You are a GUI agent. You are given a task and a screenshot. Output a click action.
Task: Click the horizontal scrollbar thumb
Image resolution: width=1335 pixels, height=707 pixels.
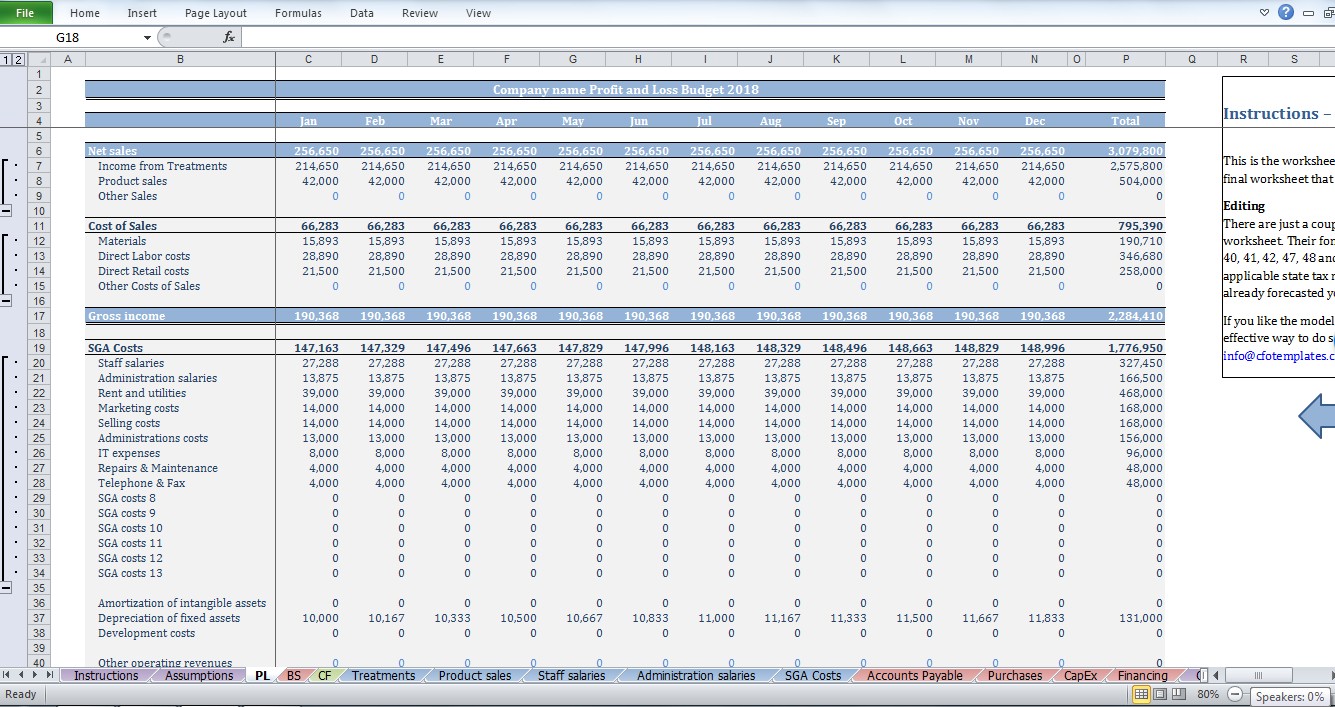(x=1258, y=676)
